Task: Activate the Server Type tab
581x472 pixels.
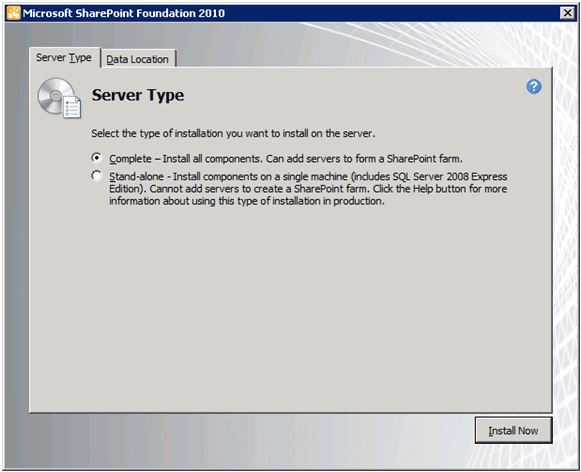Action: pyautogui.click(x=64, y=58)
